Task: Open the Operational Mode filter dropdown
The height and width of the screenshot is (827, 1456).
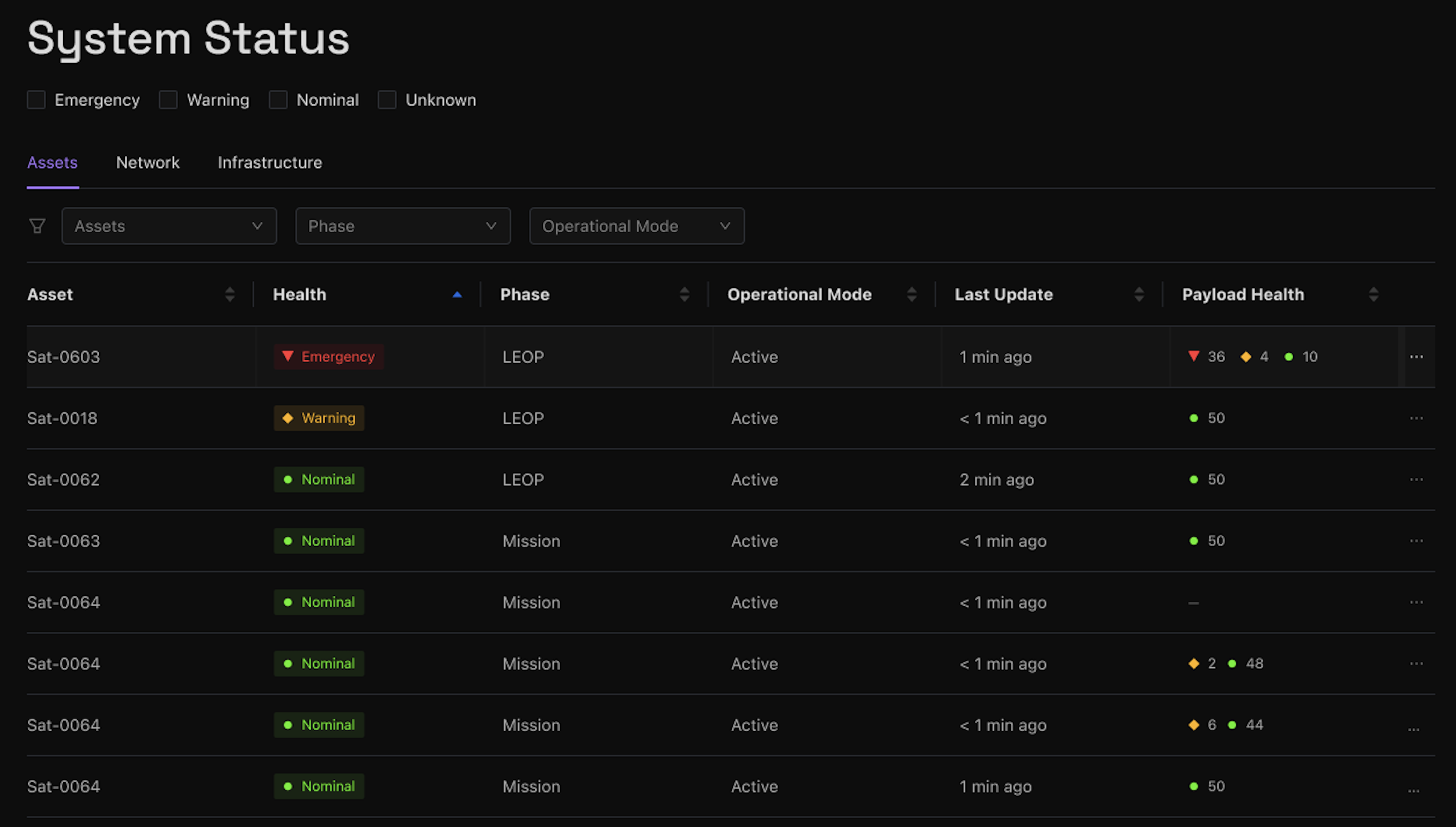Action: pyautogui.click(x=636, y=226)
